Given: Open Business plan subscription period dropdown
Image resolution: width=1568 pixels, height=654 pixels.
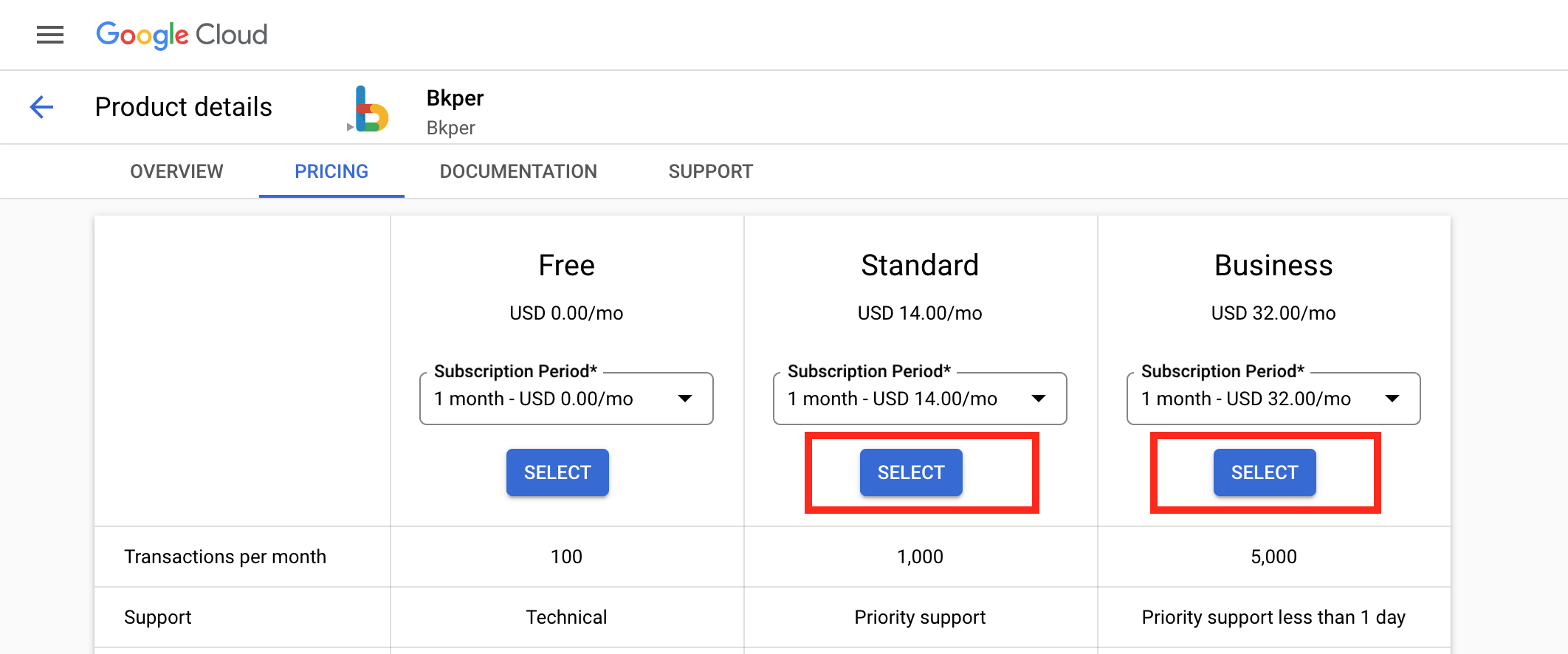Looking at the screenshot, I should tap(1273, 399).
